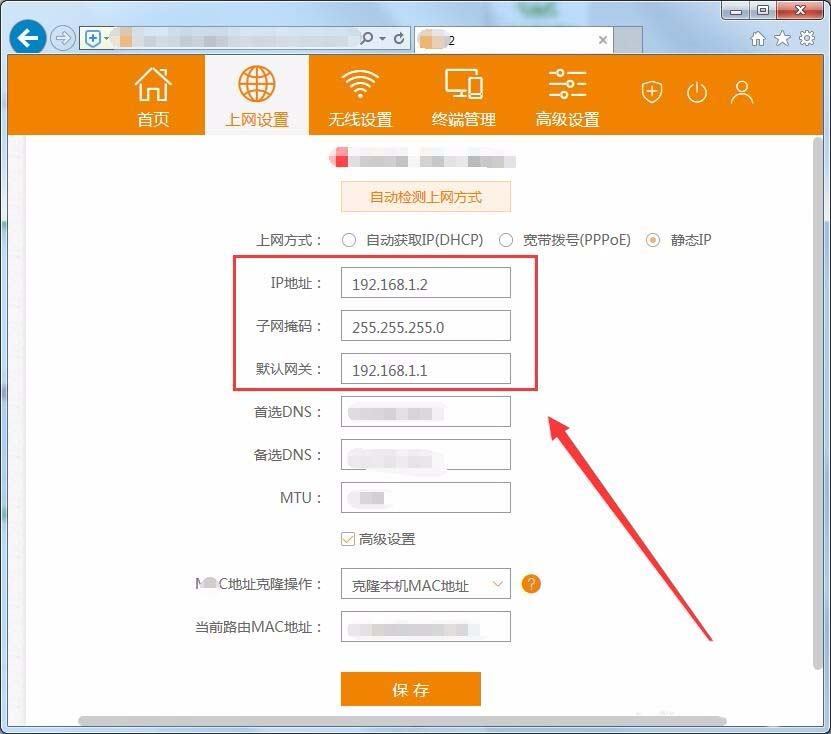Open the security shield icon

[651, 92]
